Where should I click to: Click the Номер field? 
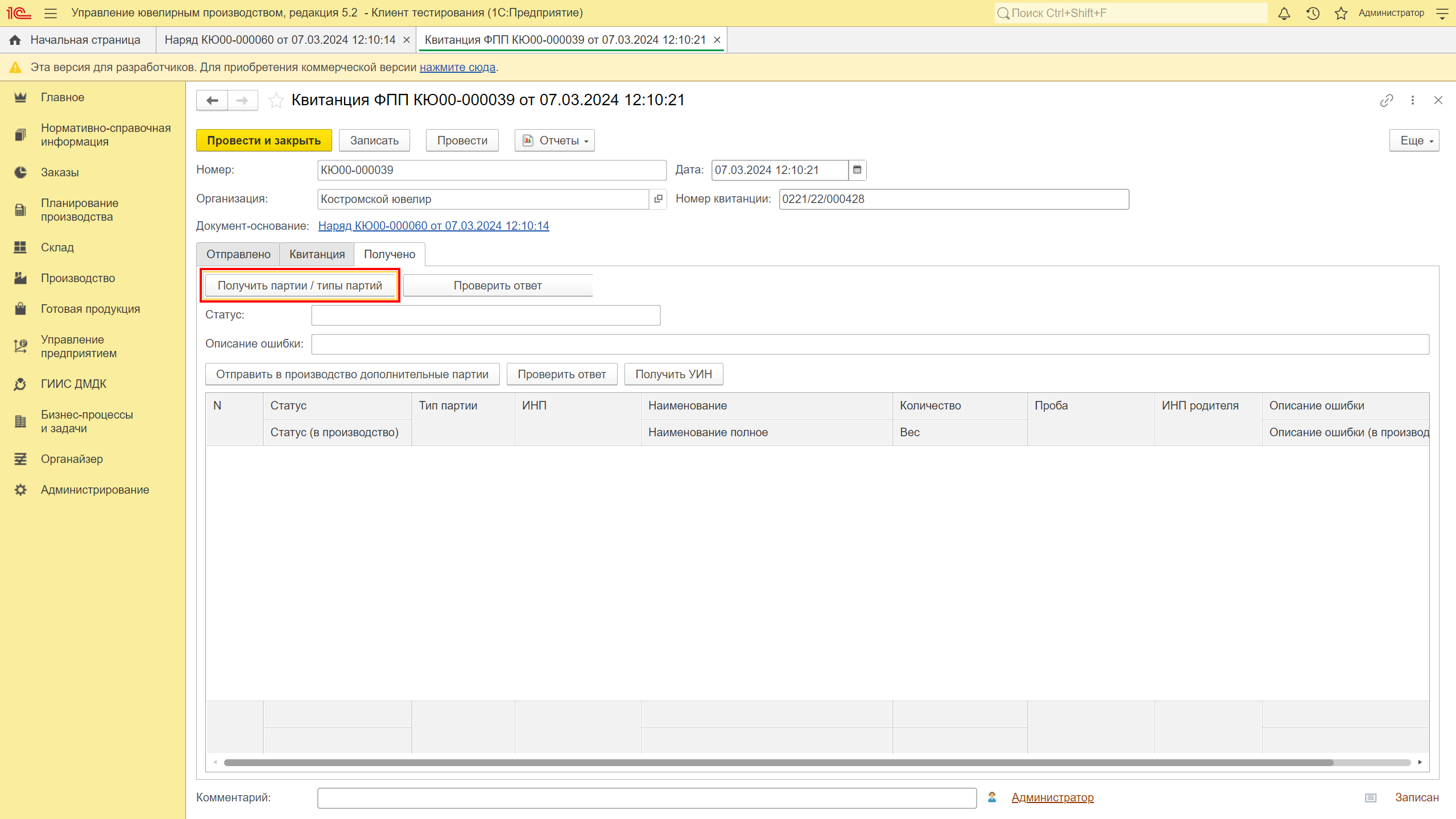coord(491,170)
